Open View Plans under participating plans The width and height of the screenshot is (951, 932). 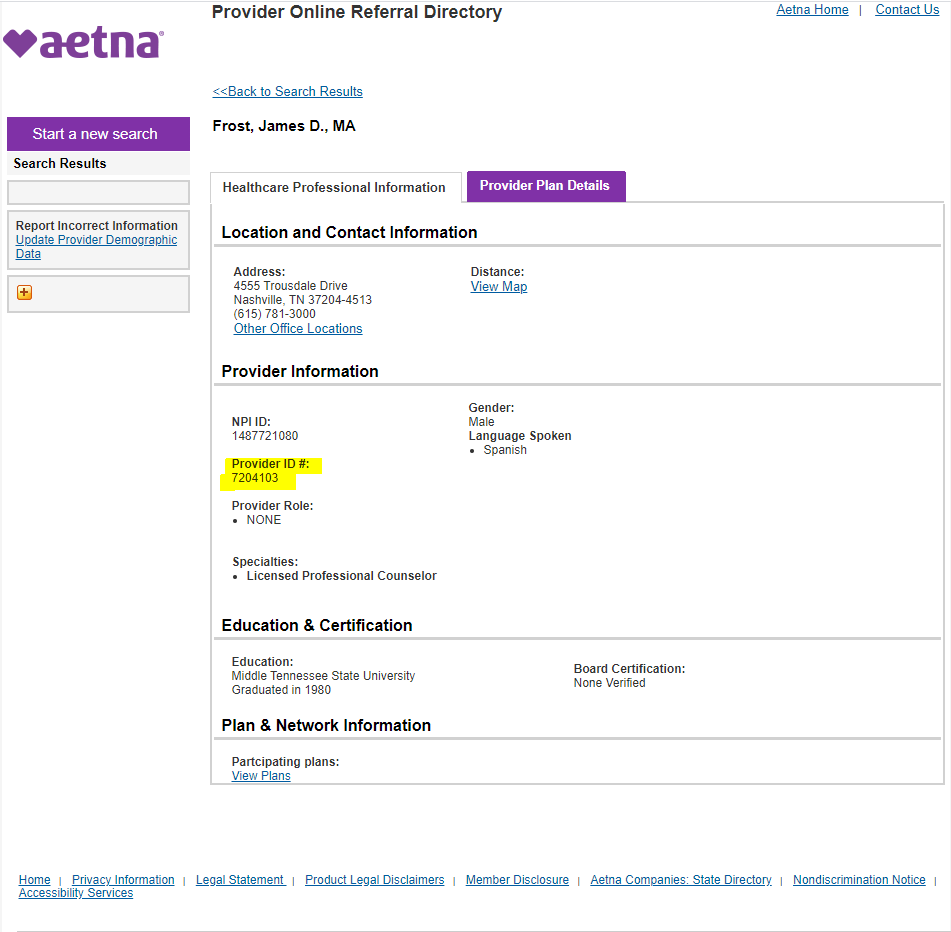(261, 776)
